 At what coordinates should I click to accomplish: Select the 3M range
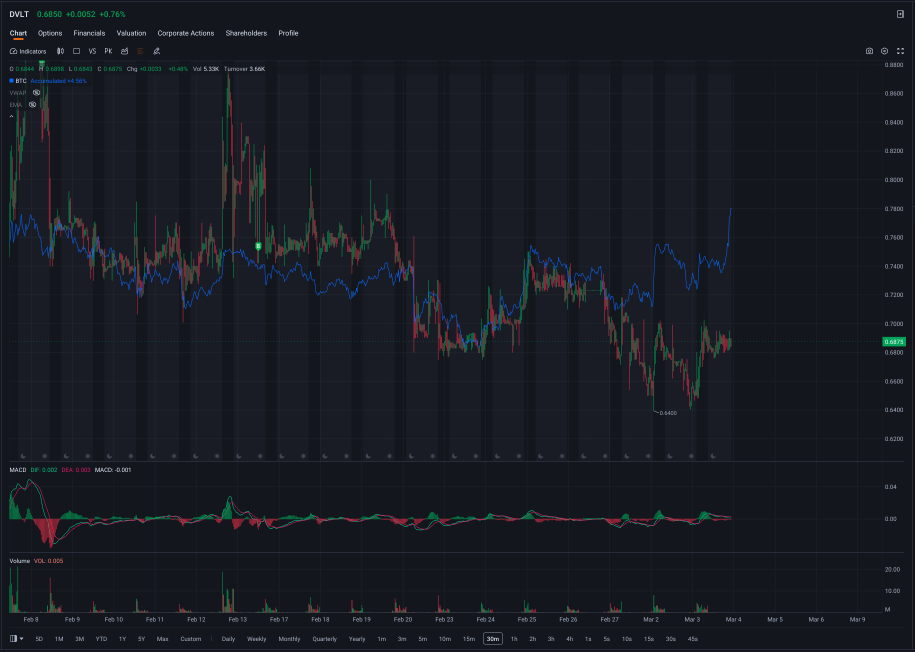pyautogui.click(x=79, y=639)
